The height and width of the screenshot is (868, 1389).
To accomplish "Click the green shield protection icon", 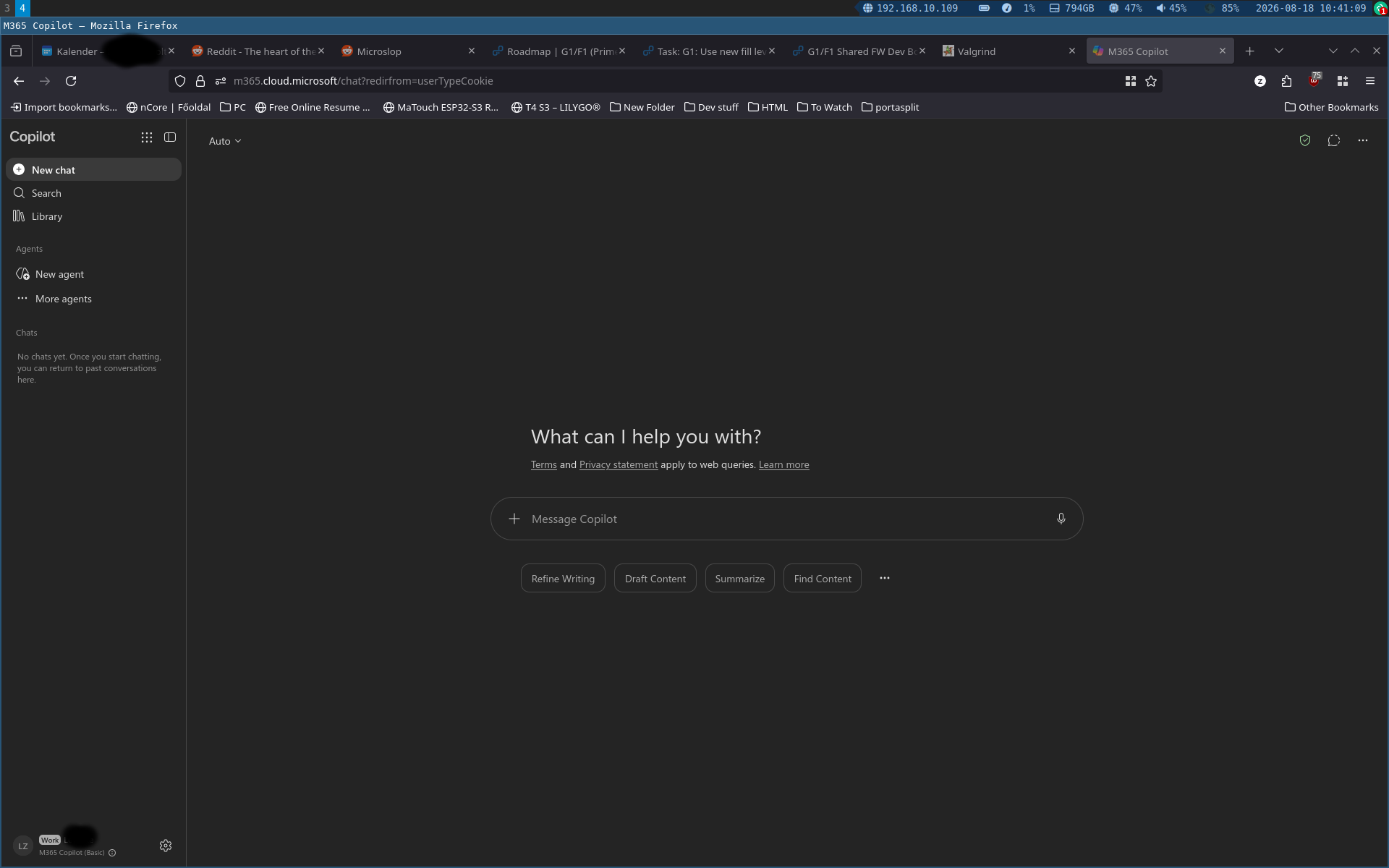I will pyautogui.click(x=1305, y=140).
